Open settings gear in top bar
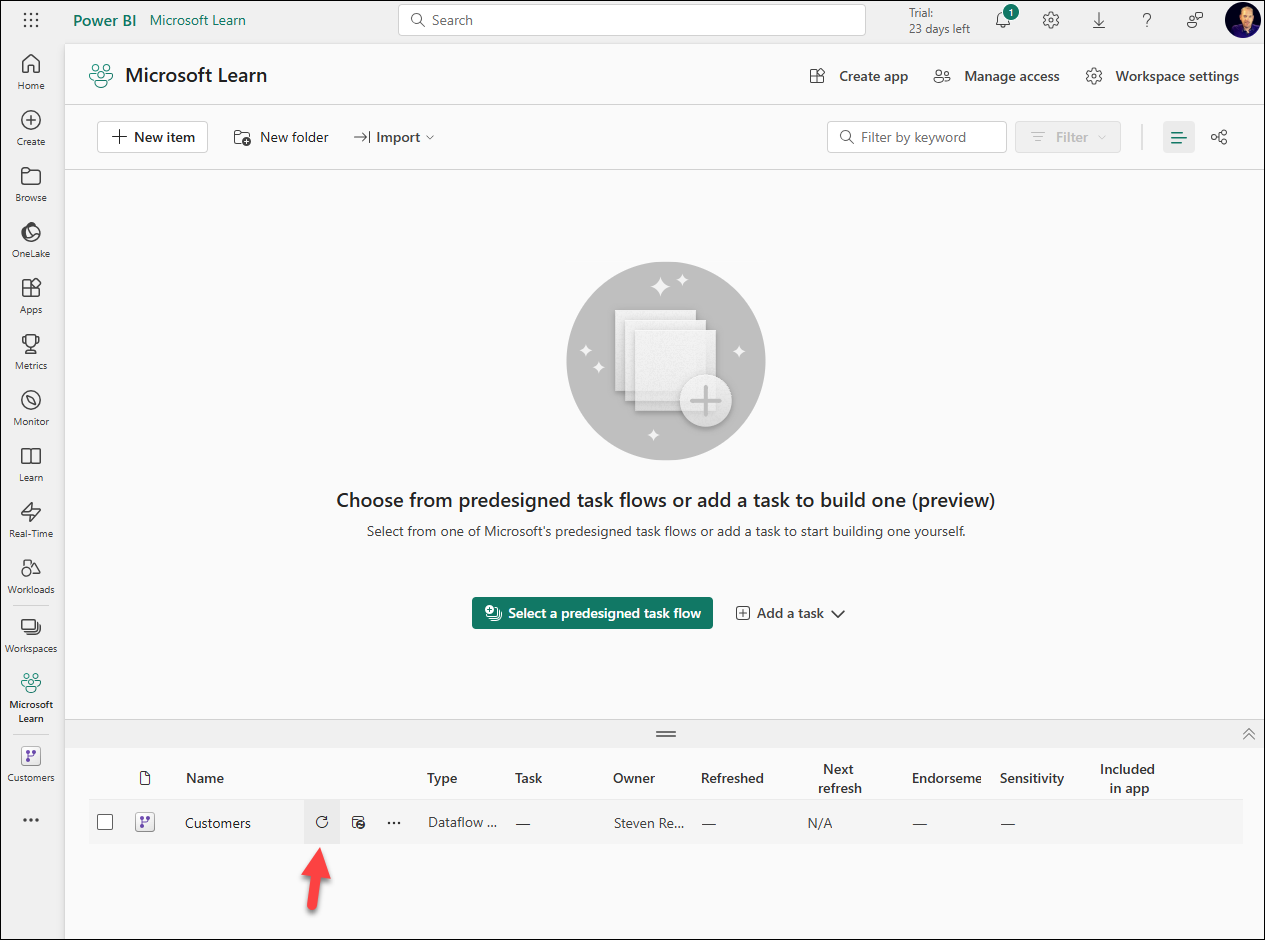 tap(1051, 20)
